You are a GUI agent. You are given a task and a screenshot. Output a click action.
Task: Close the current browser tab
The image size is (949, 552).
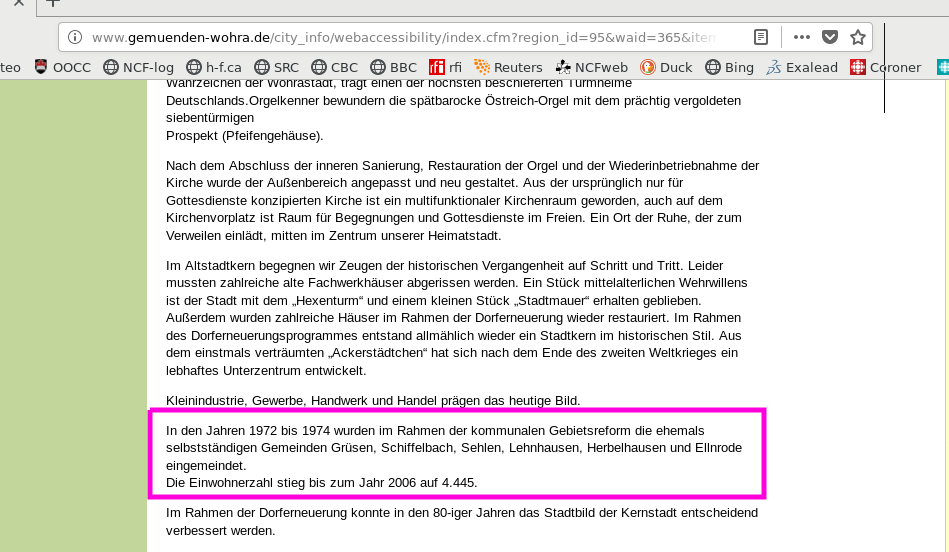pyautogui.click(x=19, y=2)
